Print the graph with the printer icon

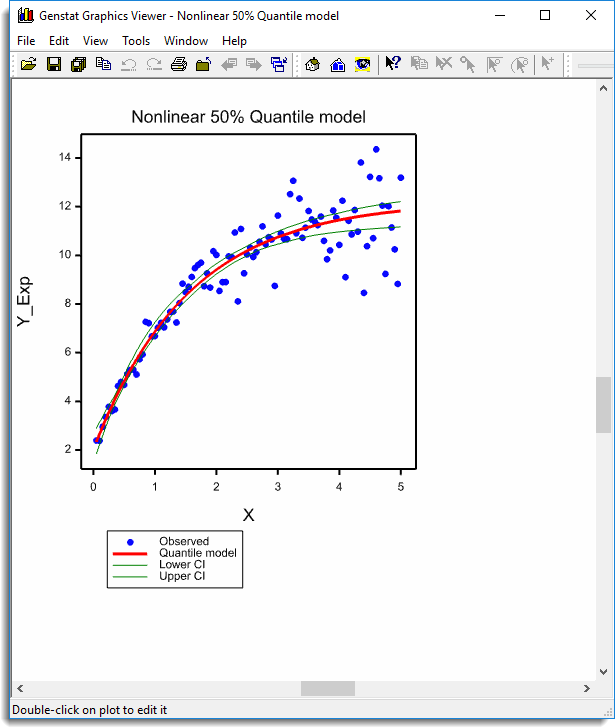click(178, 64)
